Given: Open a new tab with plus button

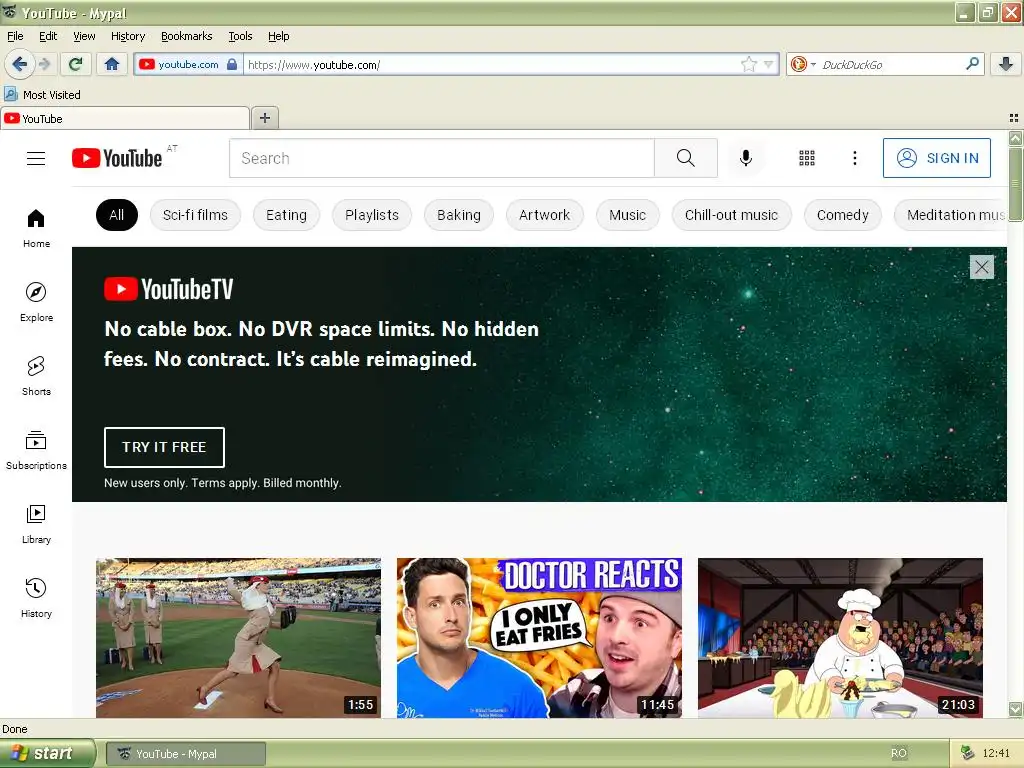Looking at the screenshot, I should click(264, 118).
